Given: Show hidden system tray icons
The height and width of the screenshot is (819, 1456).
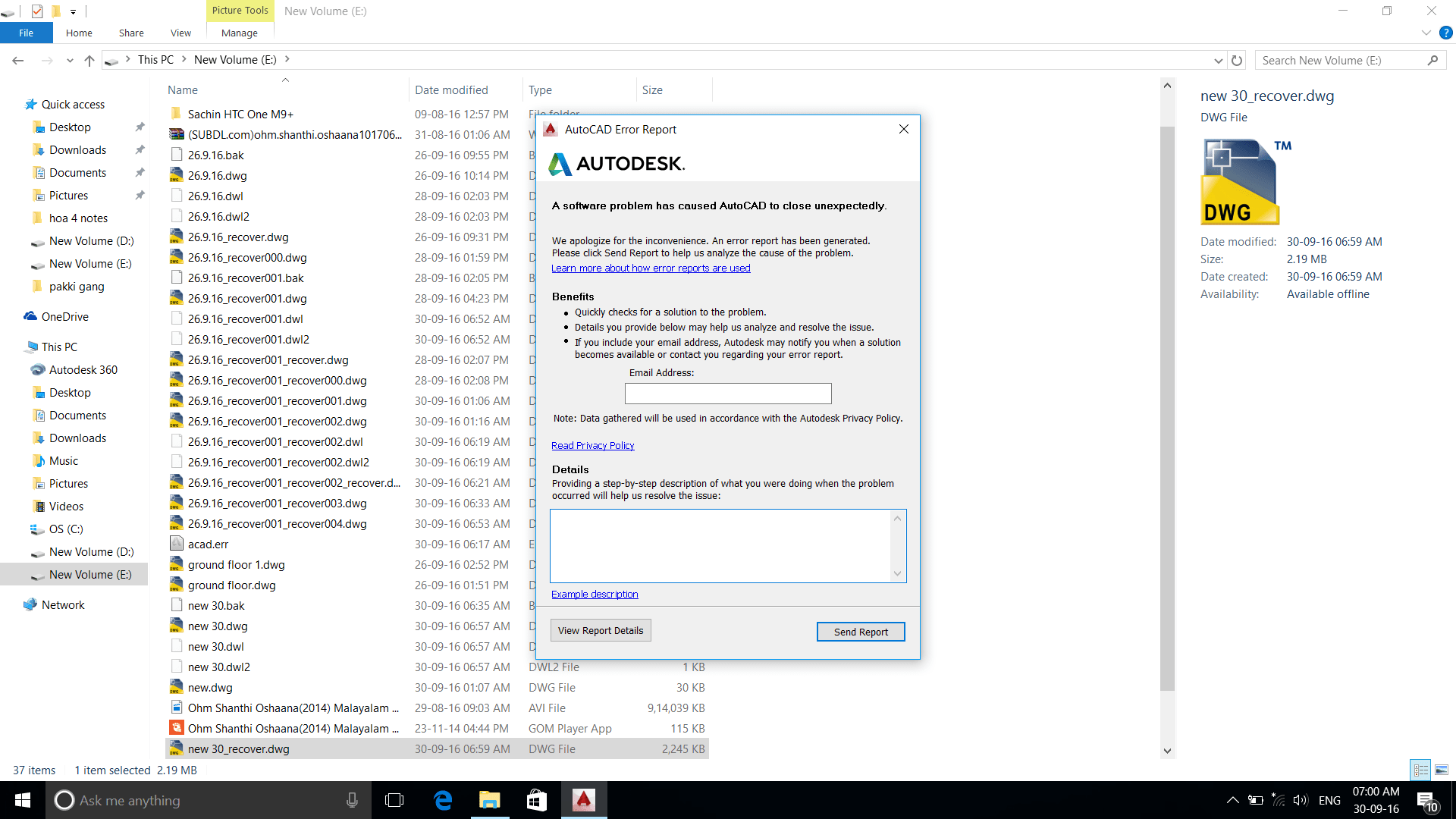Looking at the screenshot, I should click(x=1233, y=800).
